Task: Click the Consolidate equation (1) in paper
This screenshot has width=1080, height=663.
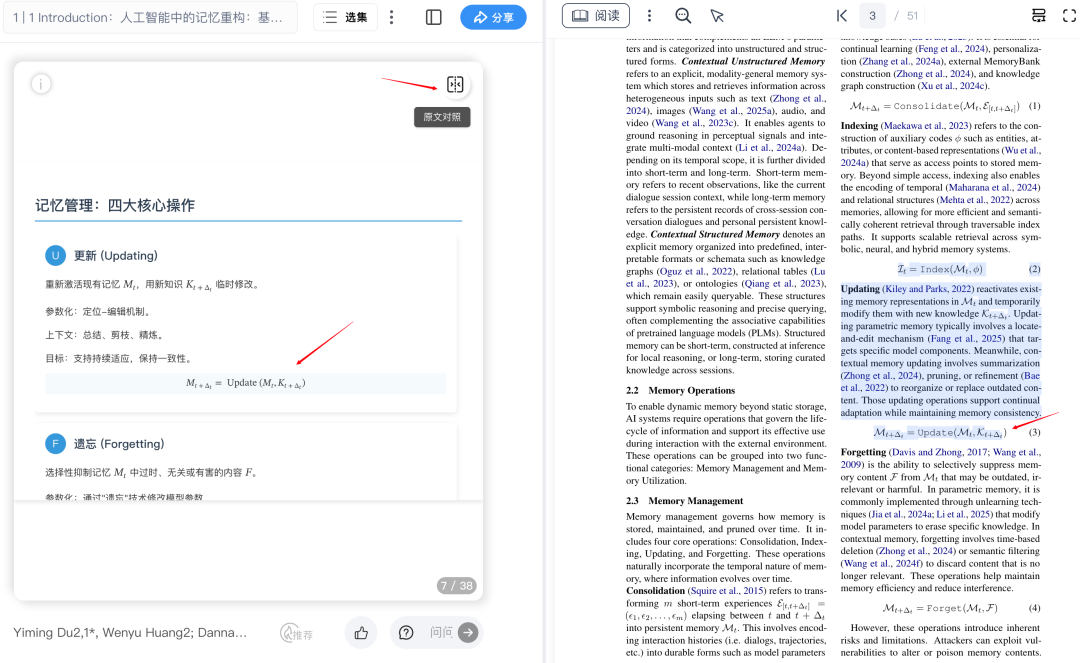Action: pos(935,106)
